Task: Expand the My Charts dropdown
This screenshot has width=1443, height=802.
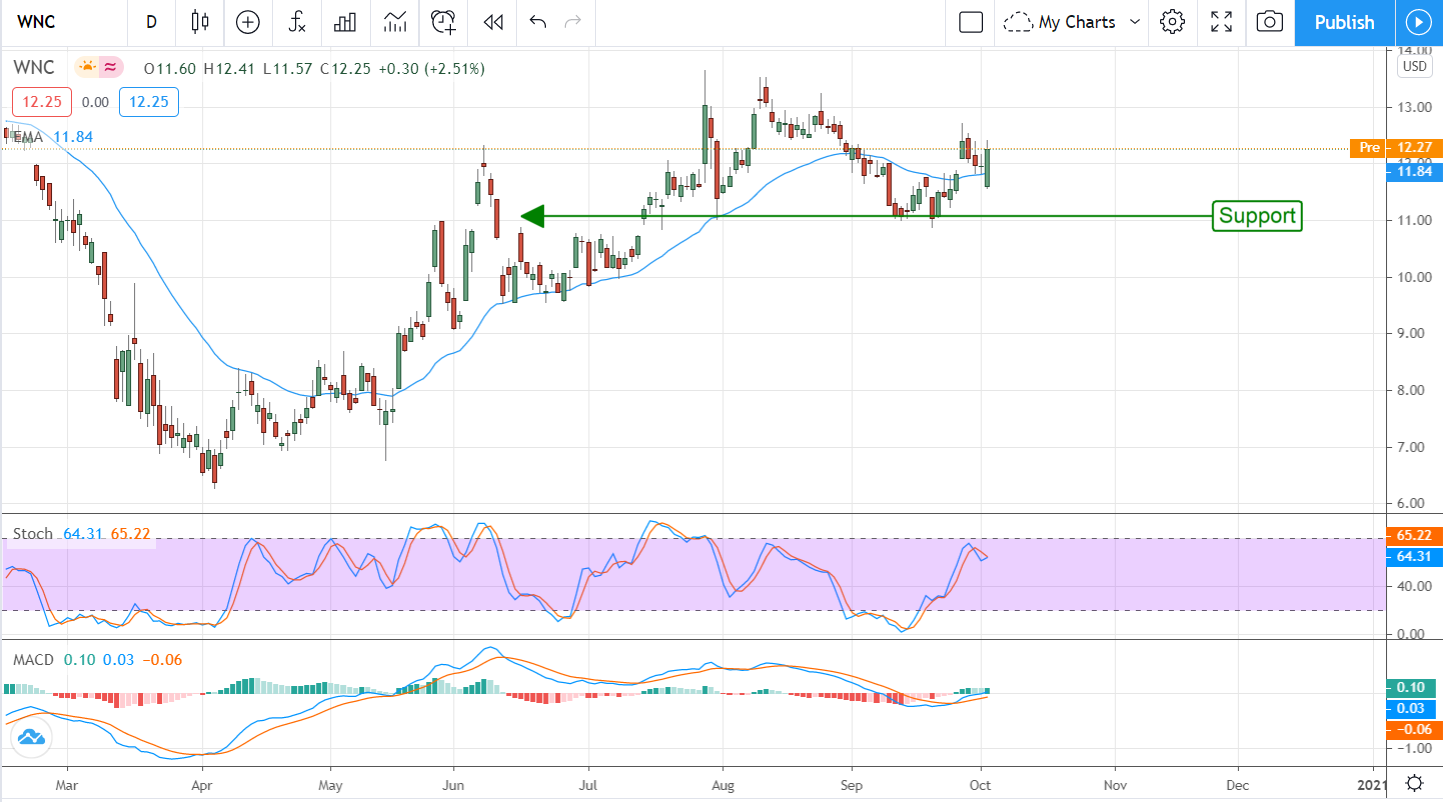Action: click(1073, 22)
